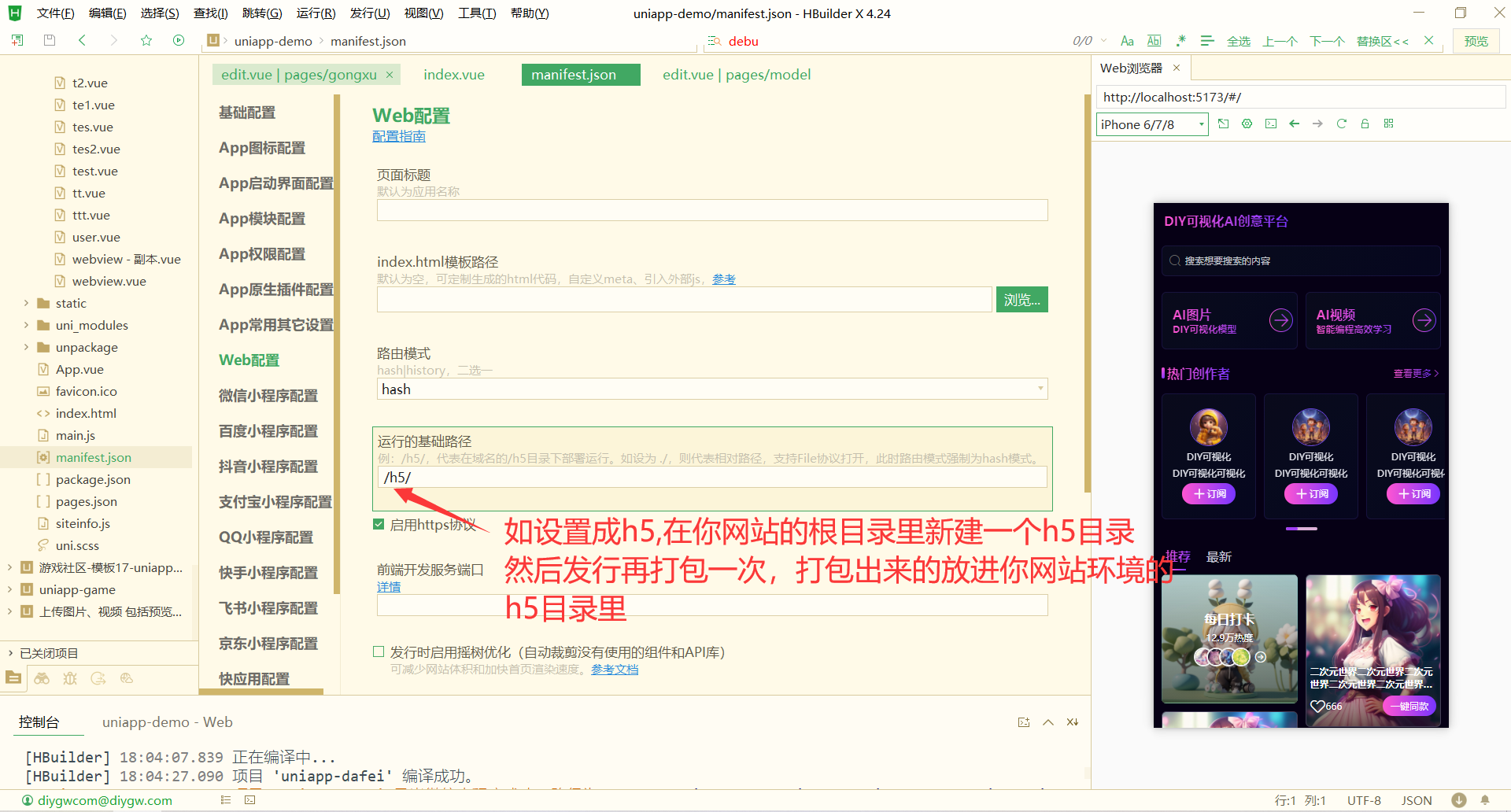Switch to the index.vue tab
1511x812 pixels.
pos(453,74)
